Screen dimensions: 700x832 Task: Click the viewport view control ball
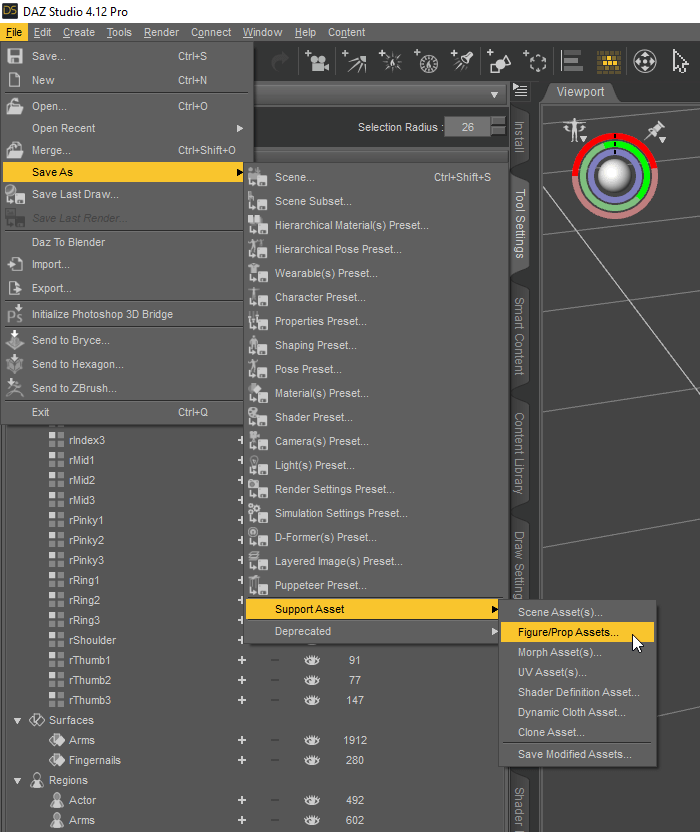[x=615, y=176]
